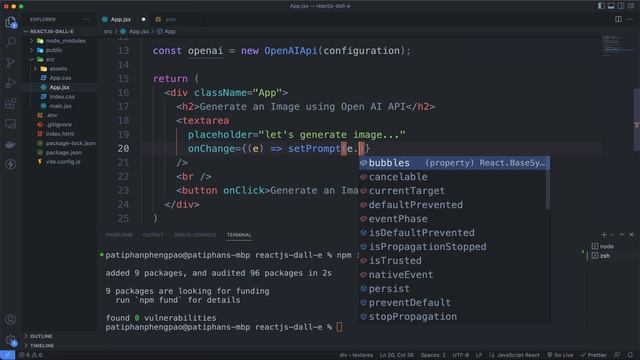Switch to the DEBUG CONSOLE panel tab
Viewport: 640px width, 360px height.
click(x=195, y=235)
